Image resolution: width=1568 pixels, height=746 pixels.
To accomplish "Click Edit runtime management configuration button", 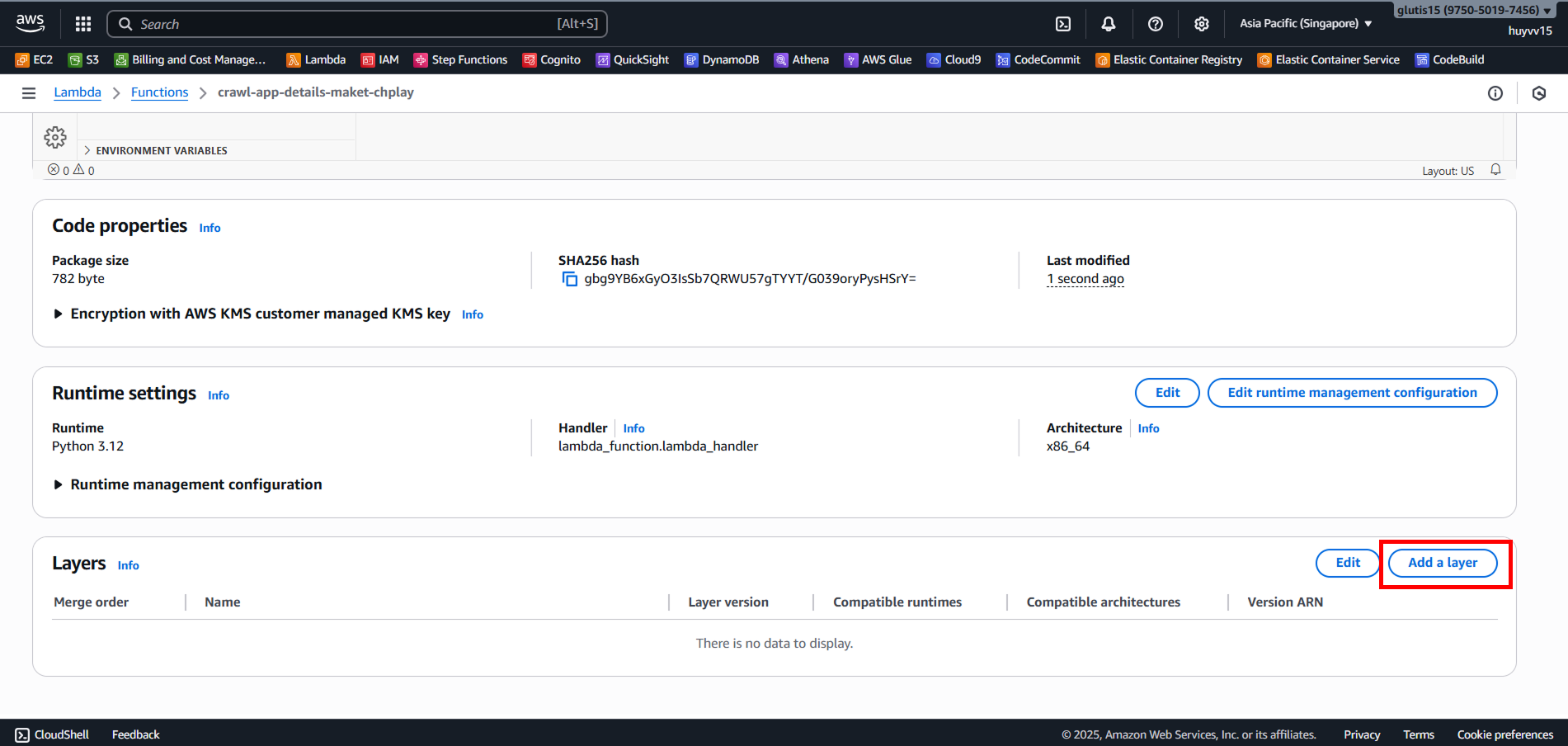I will [1352, 393].
